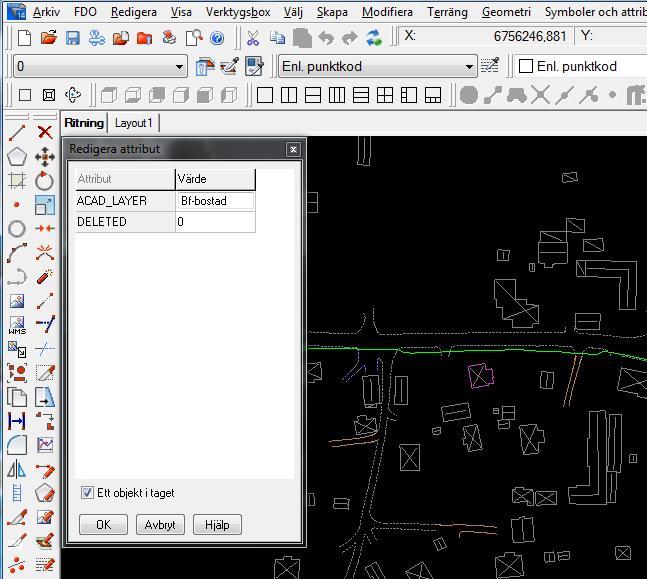This screenshot has width=647, height=579.
Task: Click the Bf-bostad value field
Action: (x=215, y=201)
